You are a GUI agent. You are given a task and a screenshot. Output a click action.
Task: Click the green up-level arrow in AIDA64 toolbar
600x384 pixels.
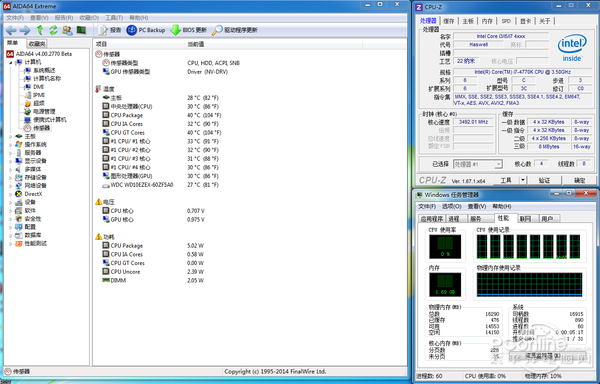point(40,30)
